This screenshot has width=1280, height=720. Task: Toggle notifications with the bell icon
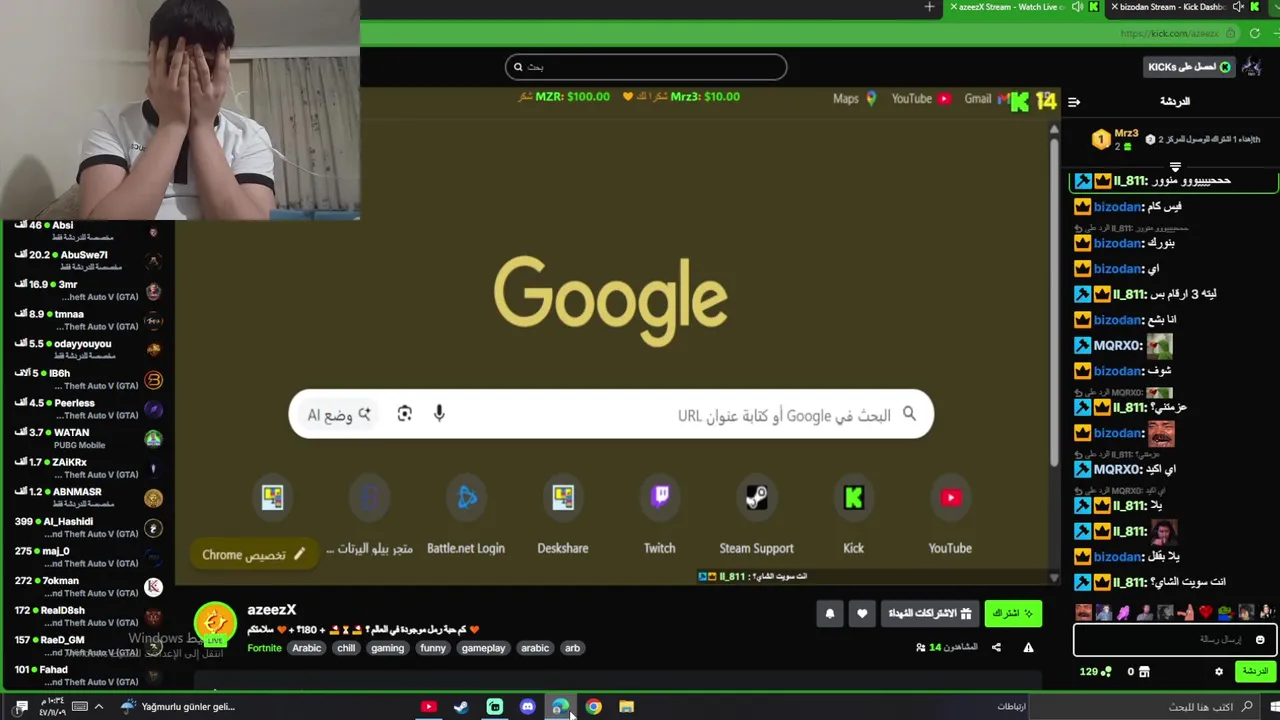[829, 614]
